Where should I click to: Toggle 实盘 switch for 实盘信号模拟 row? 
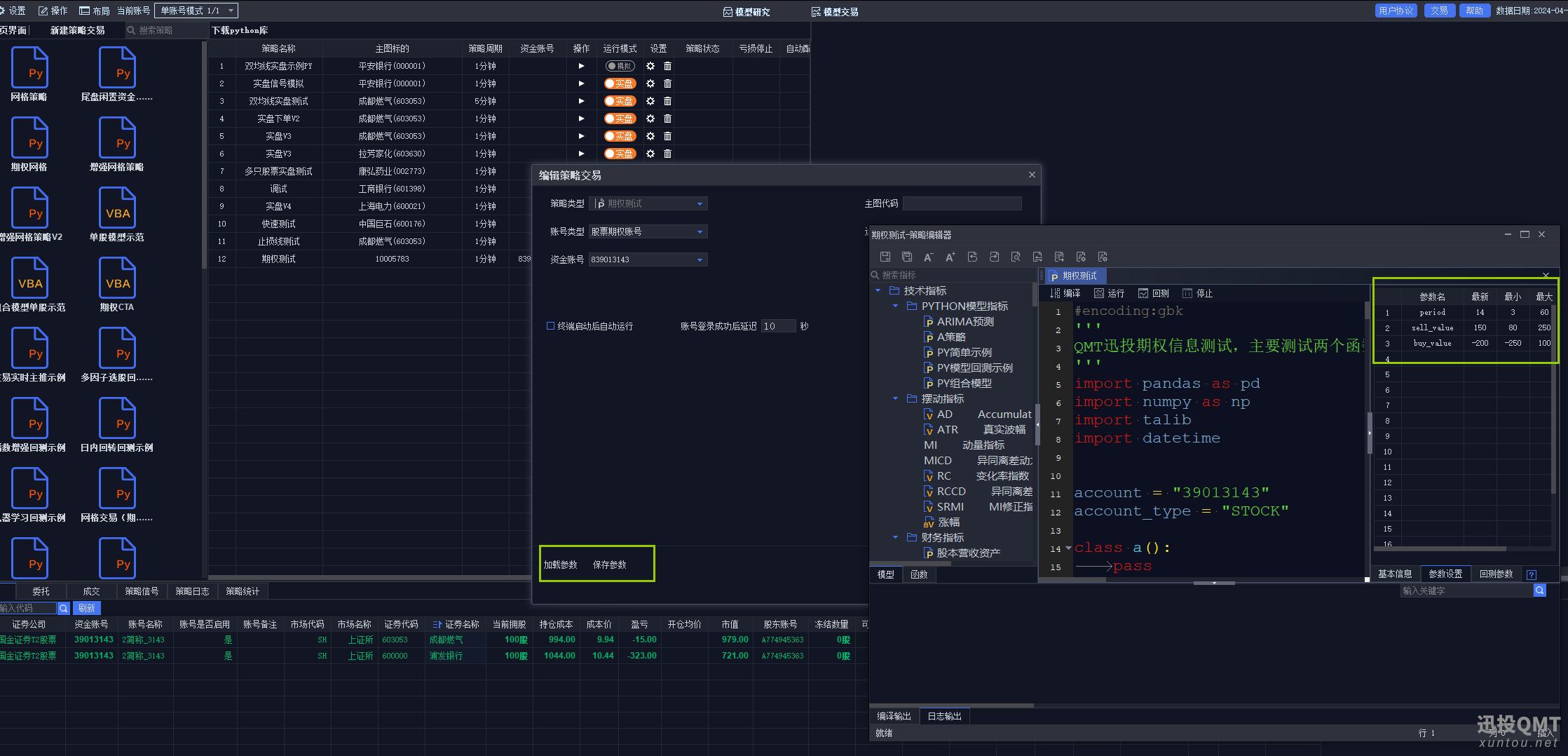point(620,83)
